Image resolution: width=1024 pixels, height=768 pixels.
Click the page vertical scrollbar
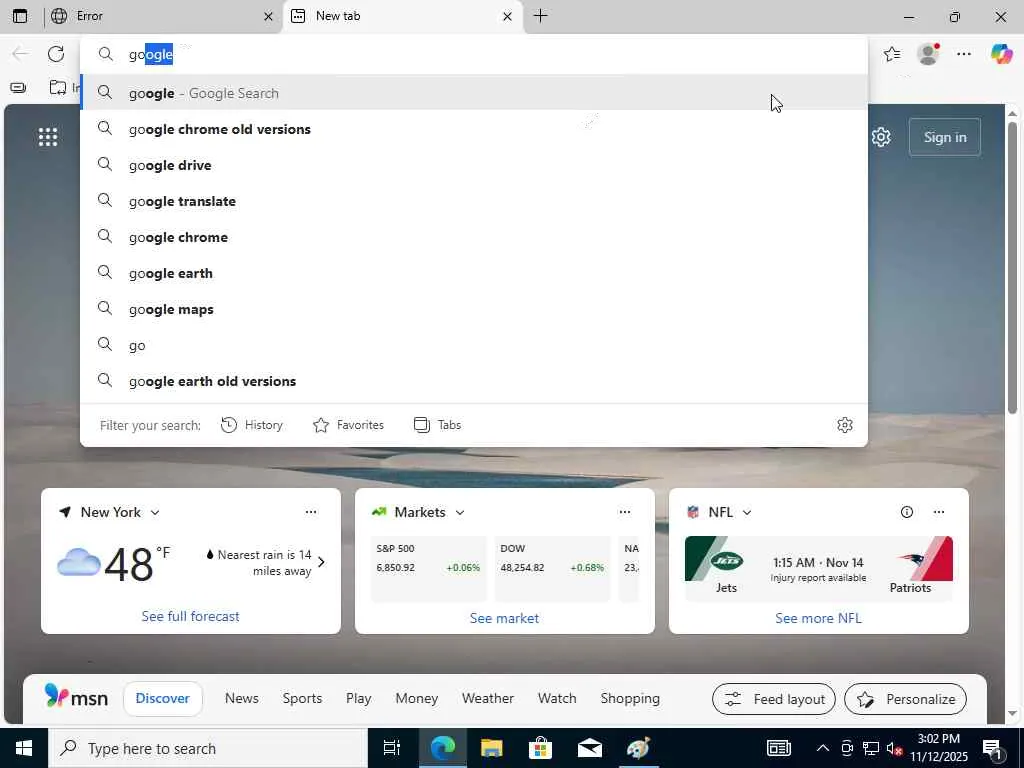(1012, 267)
